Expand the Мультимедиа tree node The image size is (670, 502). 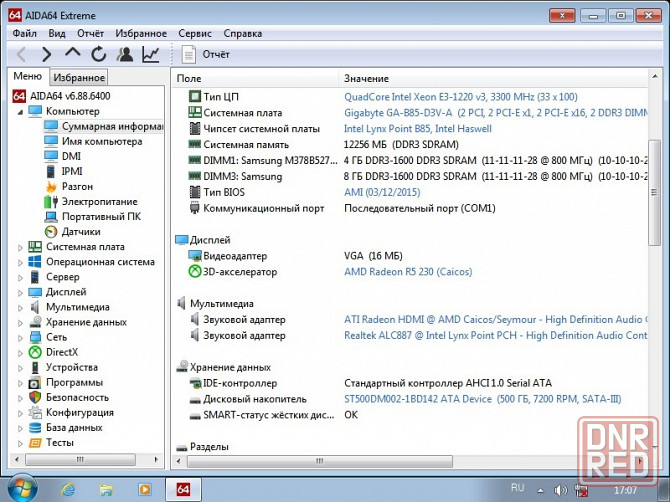coord(20,308)
